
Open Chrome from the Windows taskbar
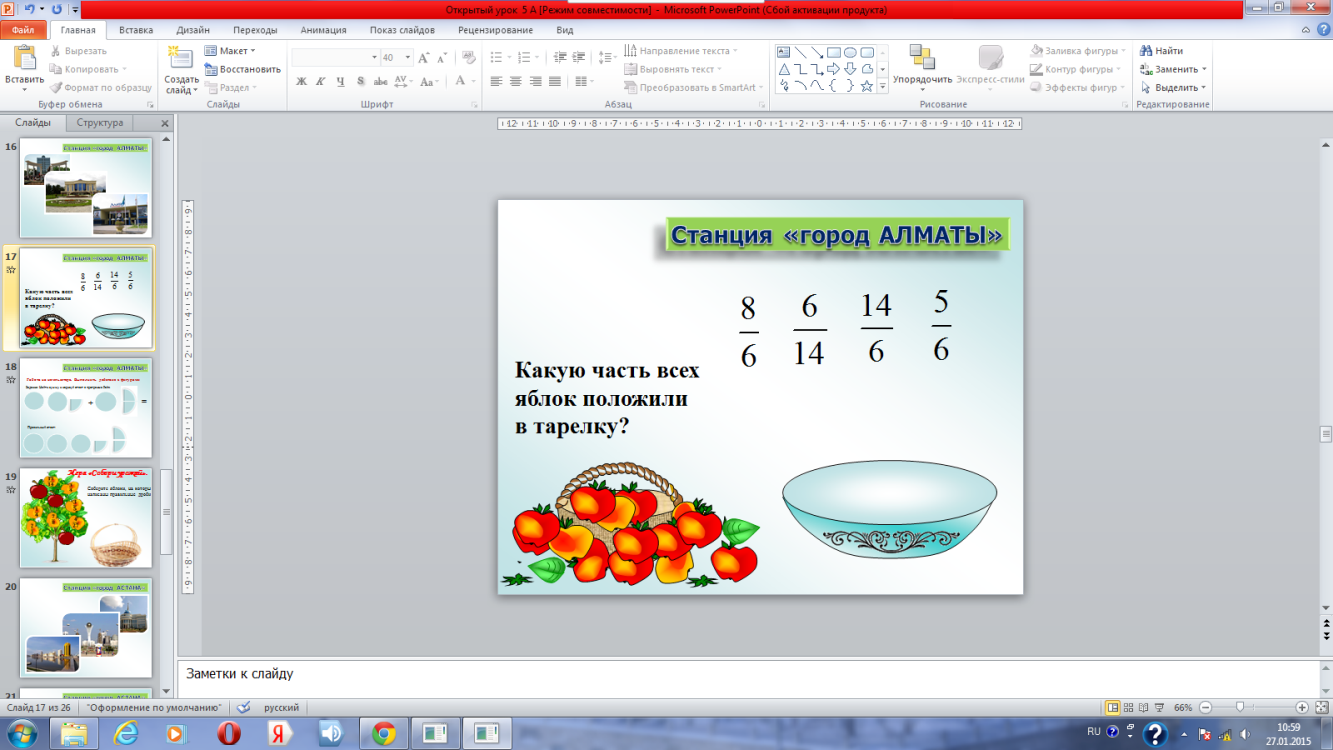click(383, 735)
